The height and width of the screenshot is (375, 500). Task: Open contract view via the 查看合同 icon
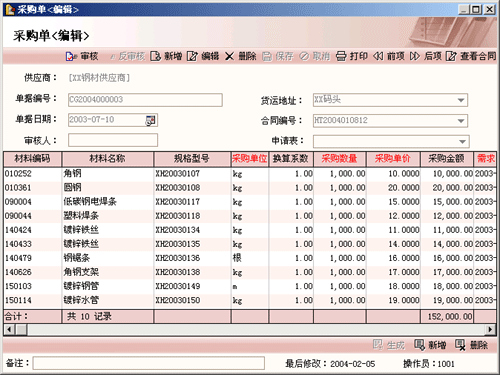pyautogui.click(x=451, y=56)
